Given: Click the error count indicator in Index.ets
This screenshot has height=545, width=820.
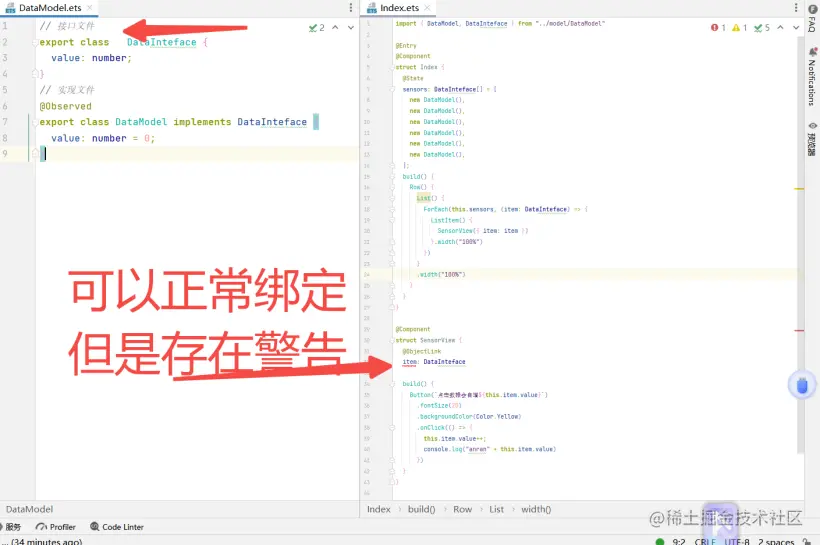Looking at the screenshot, I should click(x=718, y=28).
